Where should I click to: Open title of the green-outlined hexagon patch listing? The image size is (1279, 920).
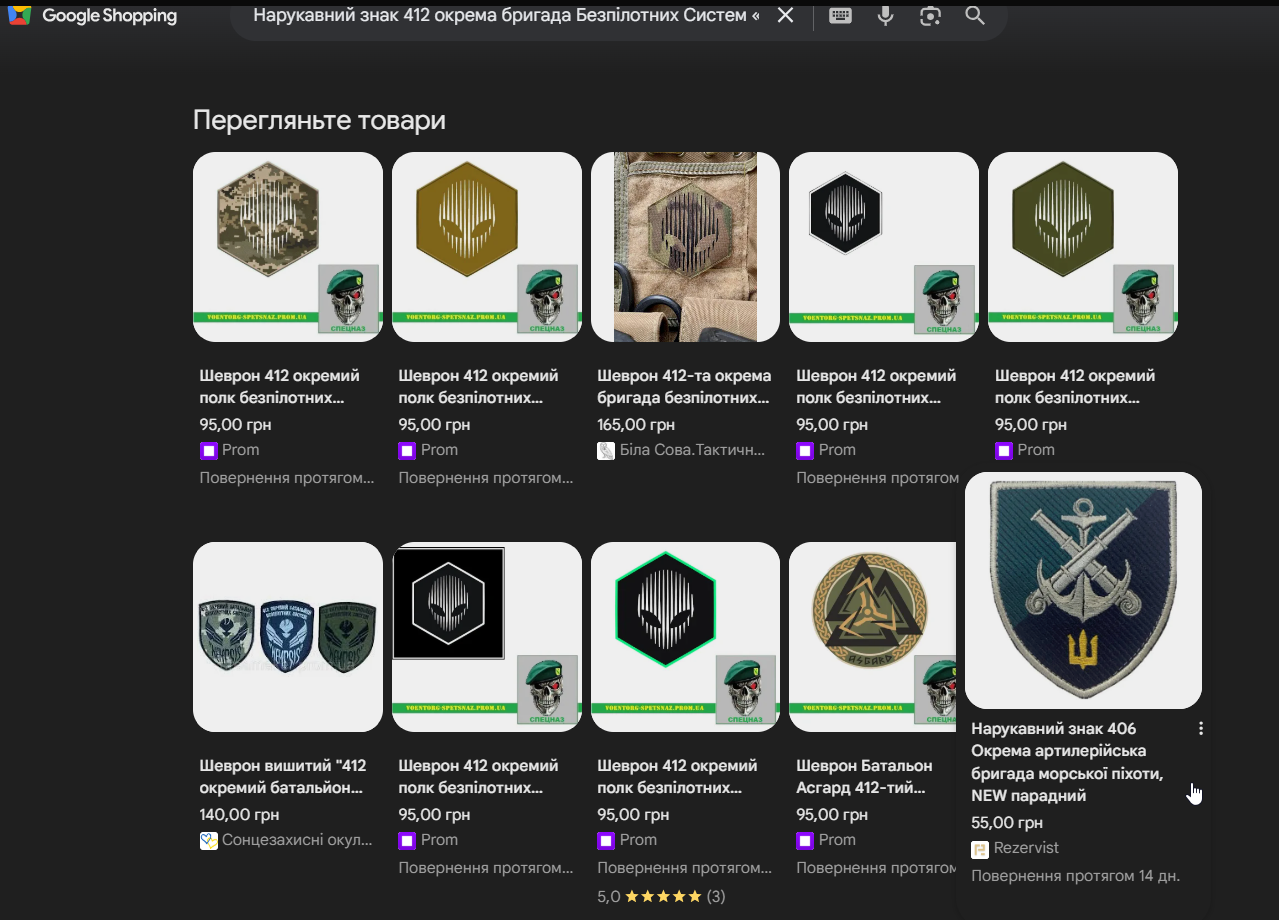tap(678, 777)
